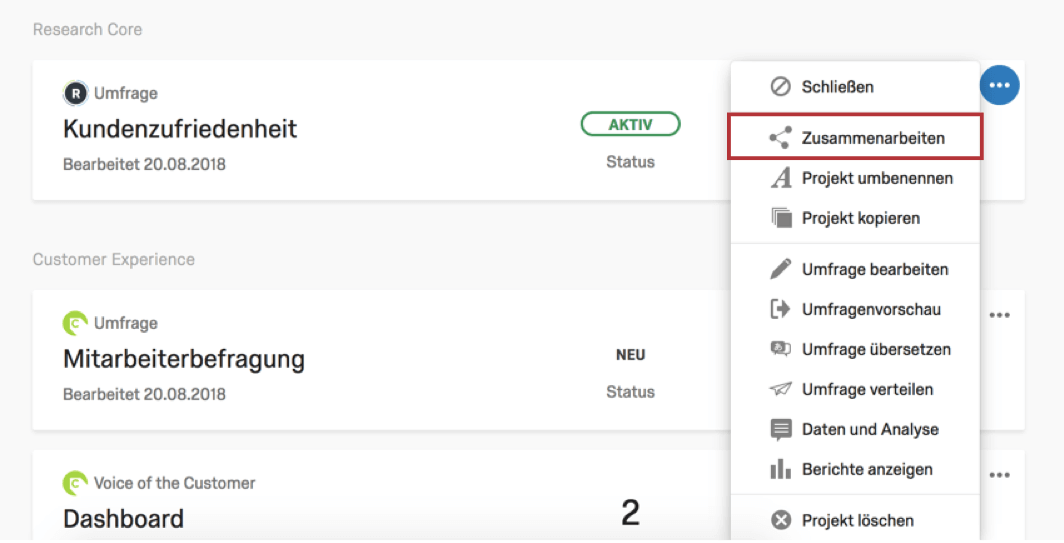This screenshot has width=1064, height=543.
Task: Click the share icon beside Zusammenarbeiten
Action: (780, 138)
